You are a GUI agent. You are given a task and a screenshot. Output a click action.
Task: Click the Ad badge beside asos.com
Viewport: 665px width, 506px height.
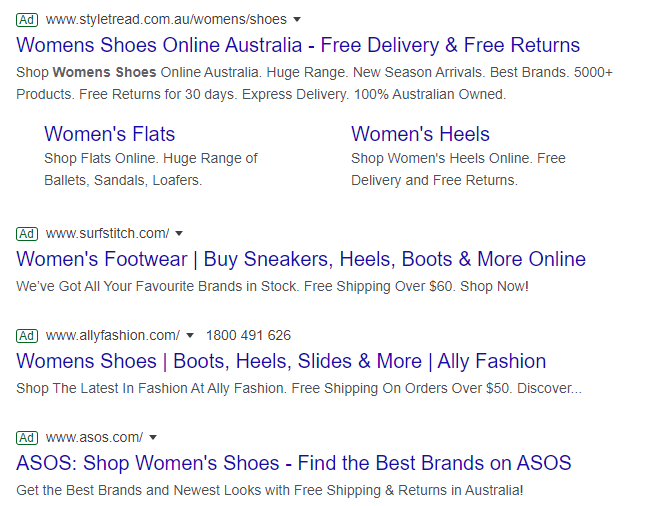tap(27, 437)
